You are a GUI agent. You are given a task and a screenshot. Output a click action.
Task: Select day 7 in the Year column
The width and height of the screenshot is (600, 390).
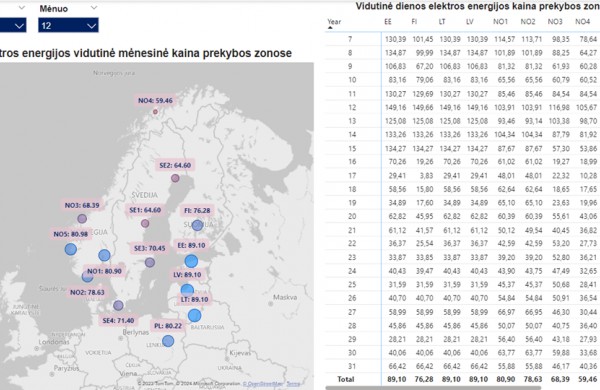[x=350, y=39]
